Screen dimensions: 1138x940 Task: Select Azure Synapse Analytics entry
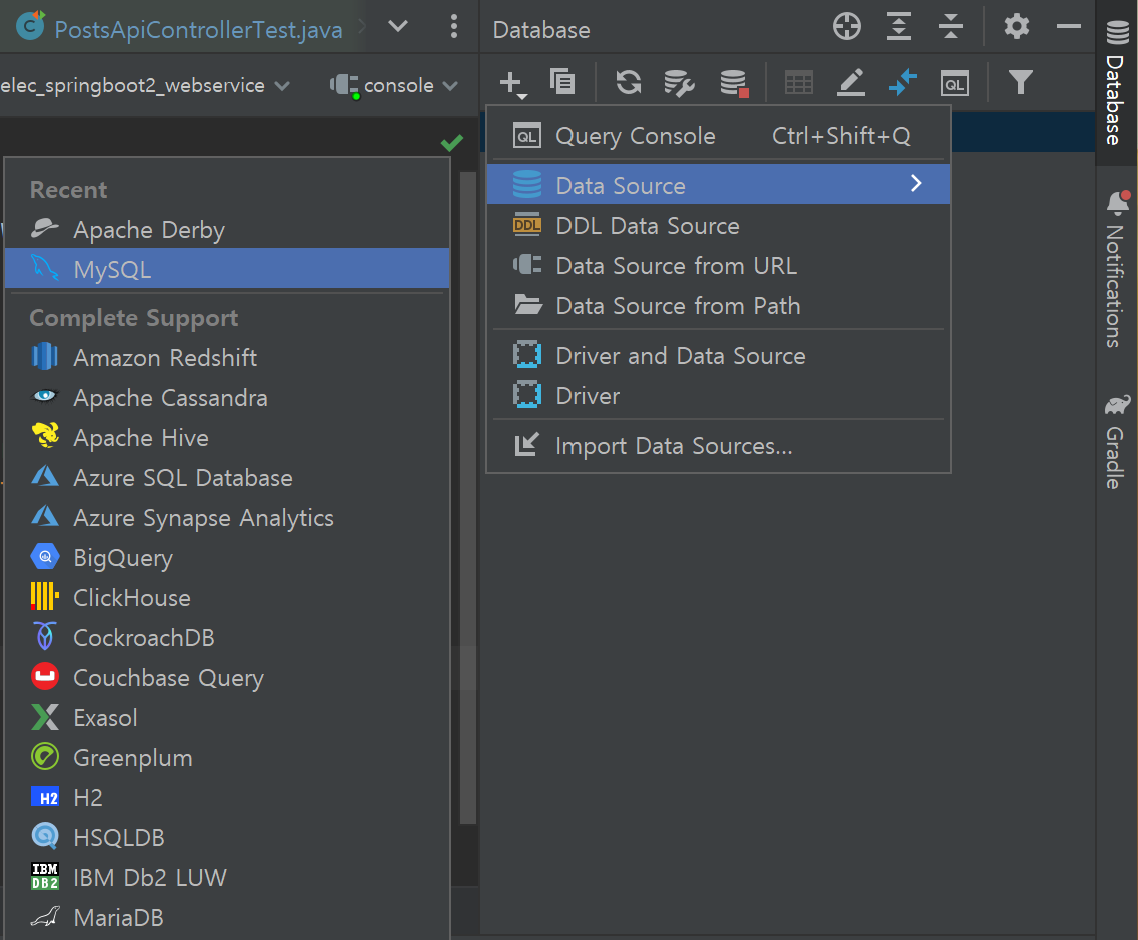click(x=227, y=518)
